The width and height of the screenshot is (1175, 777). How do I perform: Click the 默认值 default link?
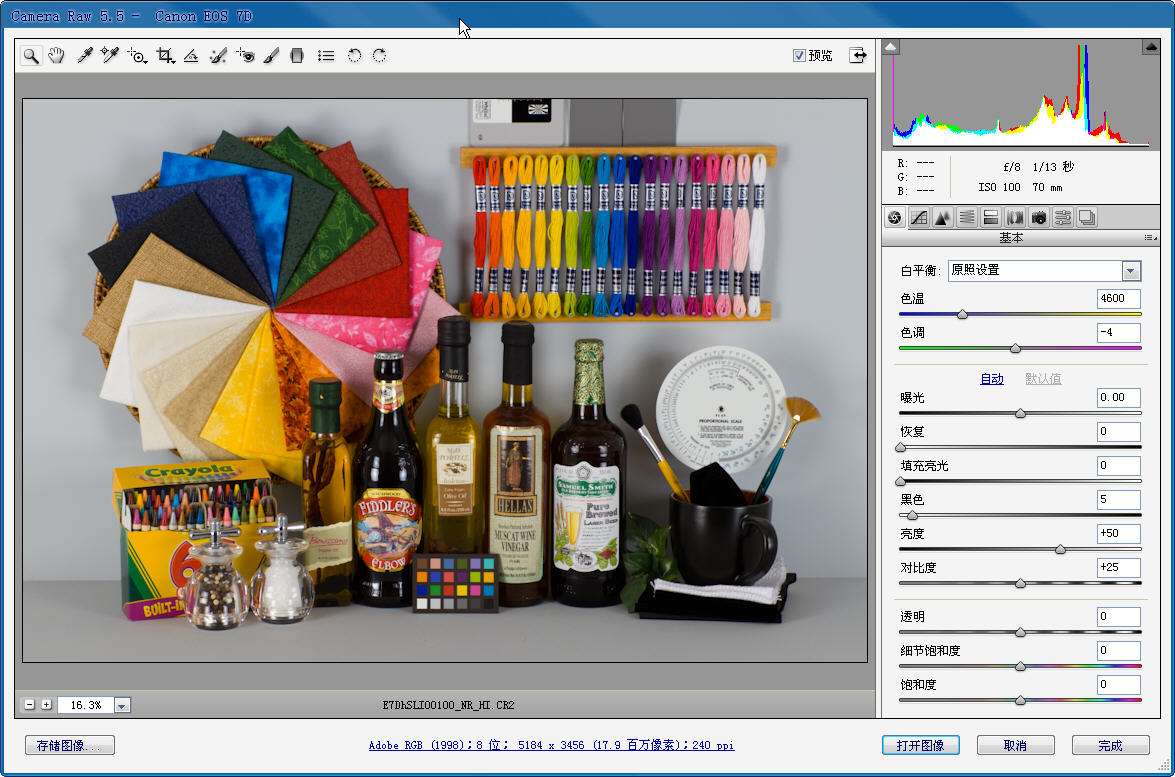[1043, 378]
